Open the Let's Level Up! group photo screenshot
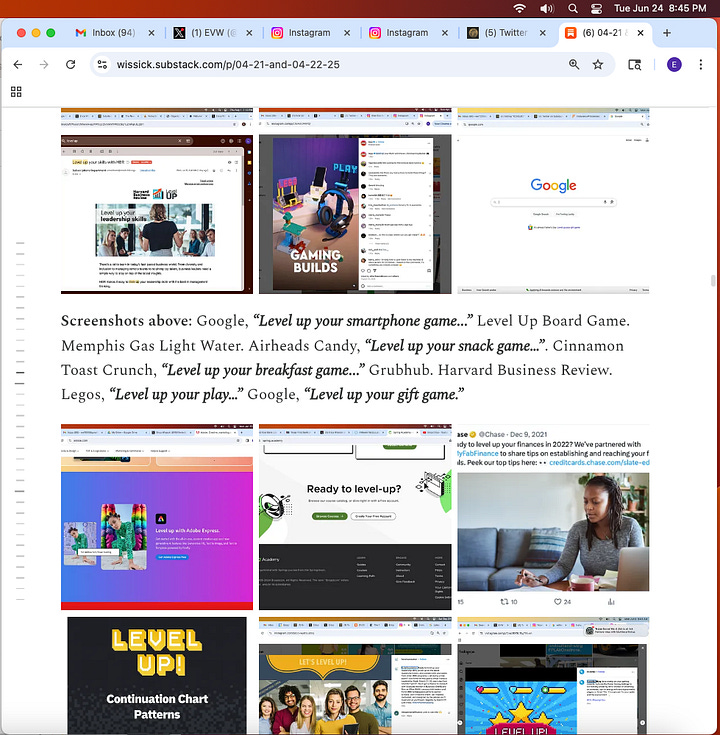 click(x=355, y=675)
